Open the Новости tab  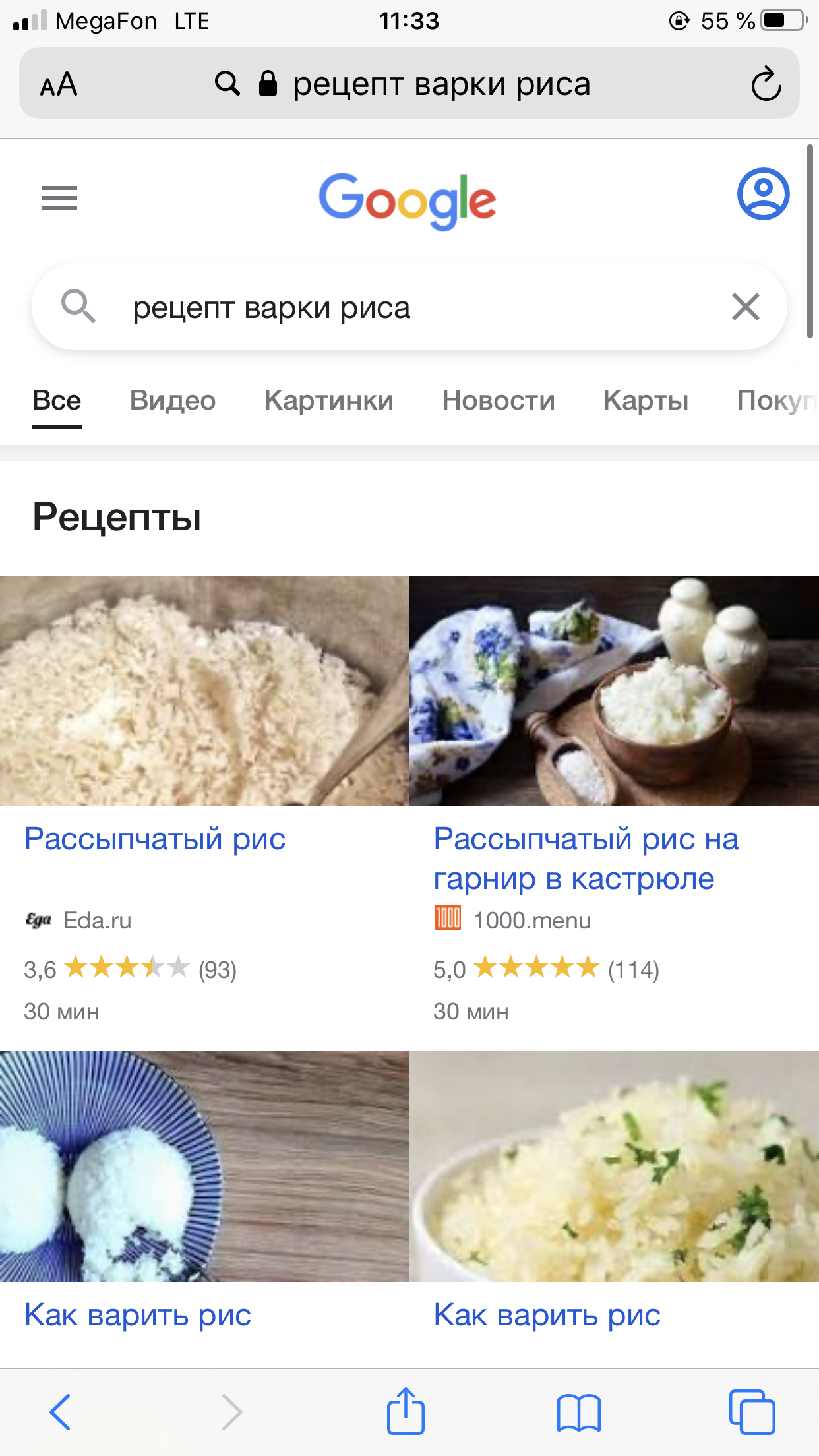click(x=499, y=400)
